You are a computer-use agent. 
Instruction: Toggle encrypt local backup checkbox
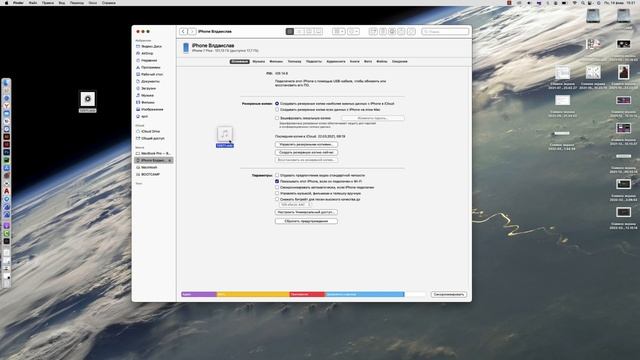[x=277, y=118]
